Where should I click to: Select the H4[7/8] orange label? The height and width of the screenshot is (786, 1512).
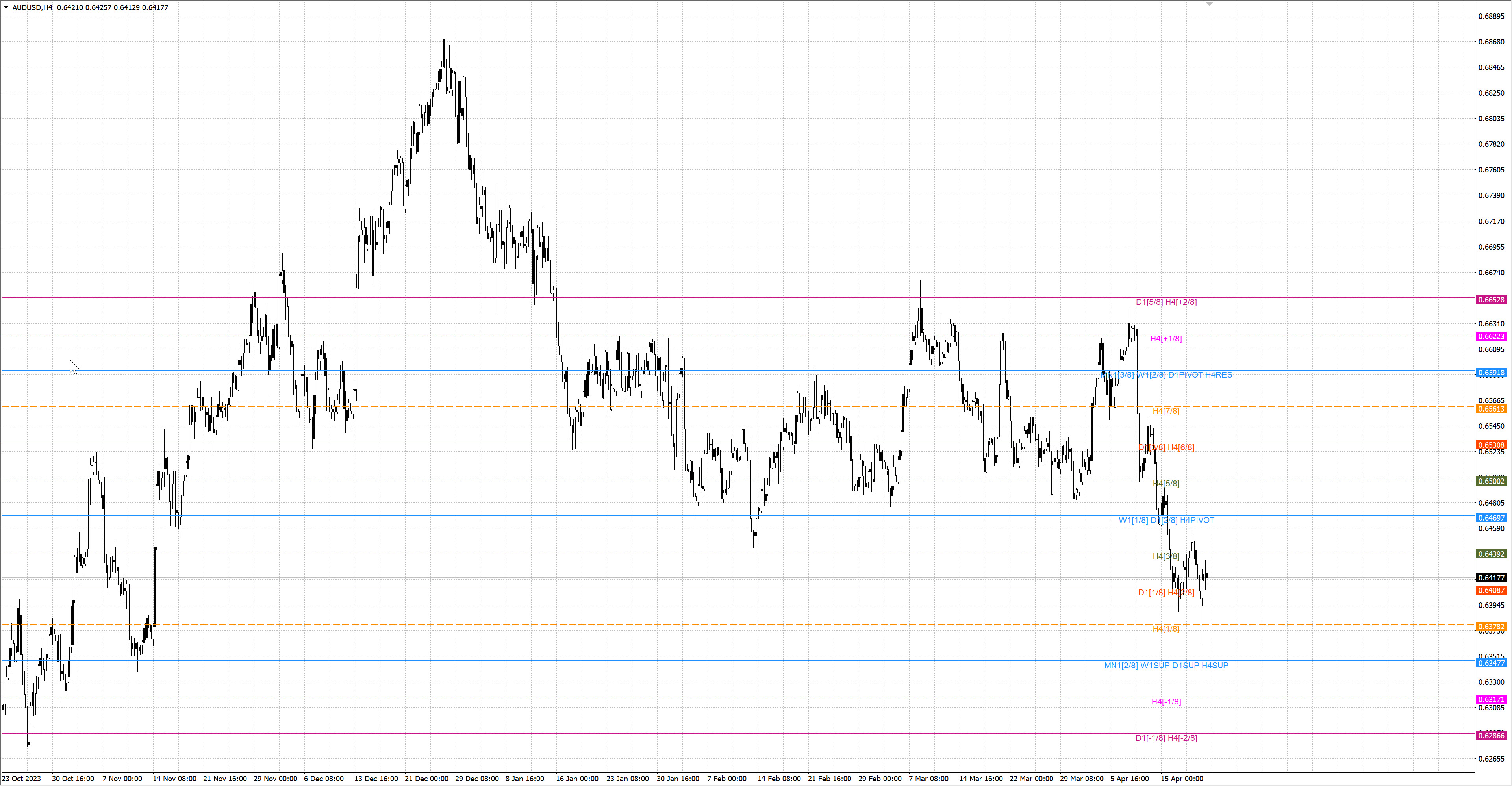[1165, 412]
